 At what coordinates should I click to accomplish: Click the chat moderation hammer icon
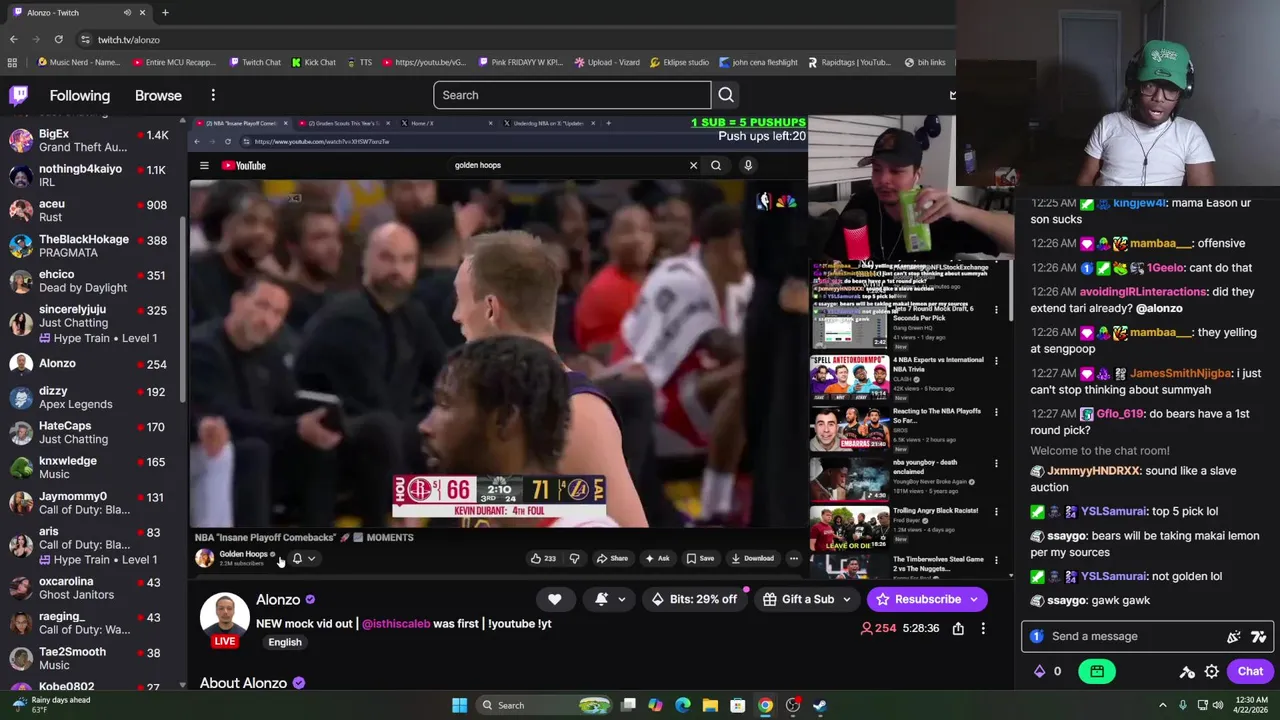(1187, 671)
